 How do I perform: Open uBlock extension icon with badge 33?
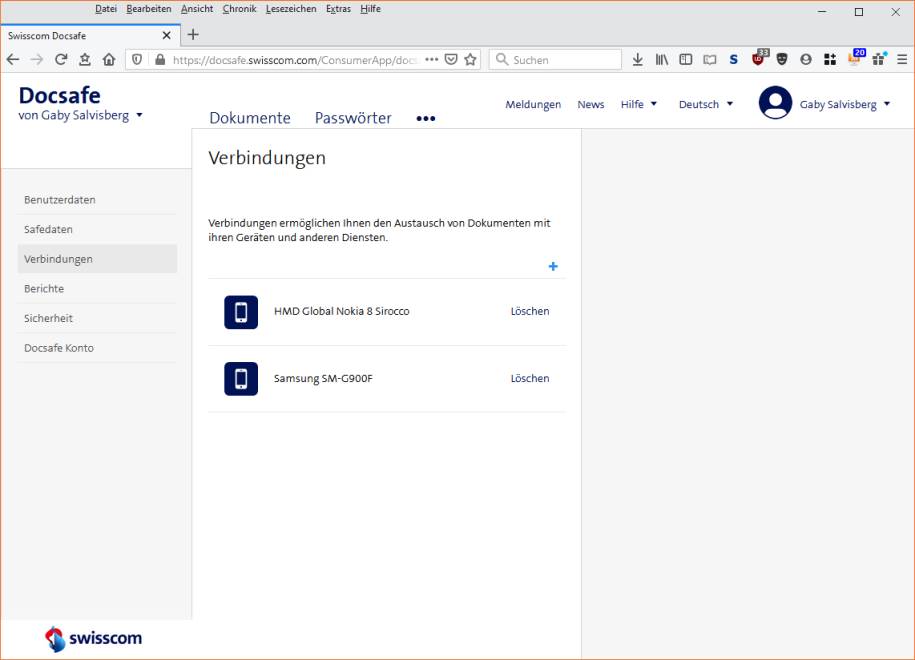[759, 58]
